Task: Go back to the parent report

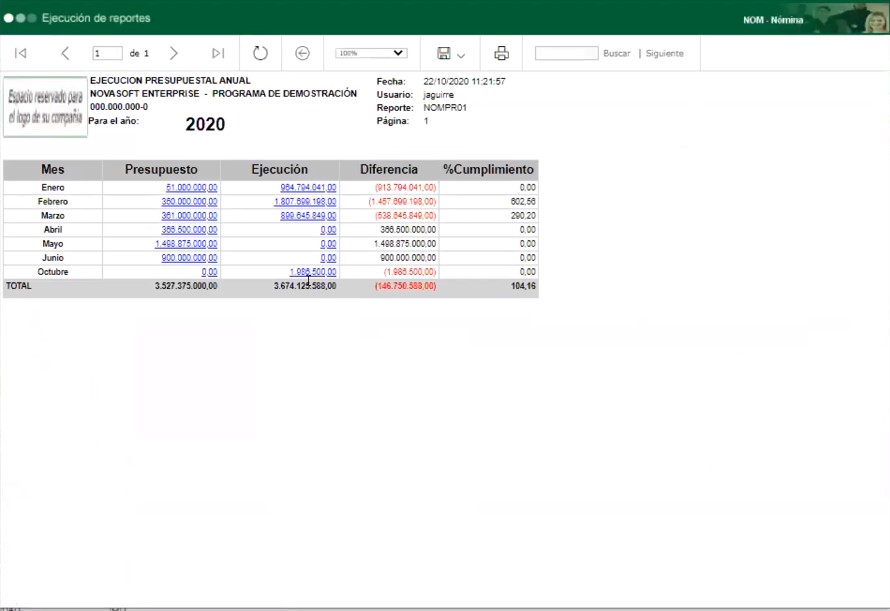Action: 303,53
